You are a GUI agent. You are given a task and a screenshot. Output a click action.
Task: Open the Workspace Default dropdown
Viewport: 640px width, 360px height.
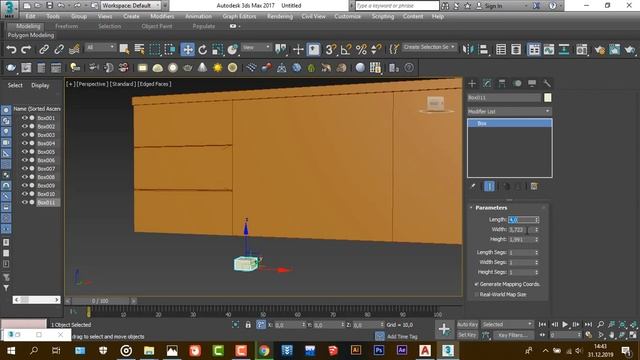(x=131, y=6)
